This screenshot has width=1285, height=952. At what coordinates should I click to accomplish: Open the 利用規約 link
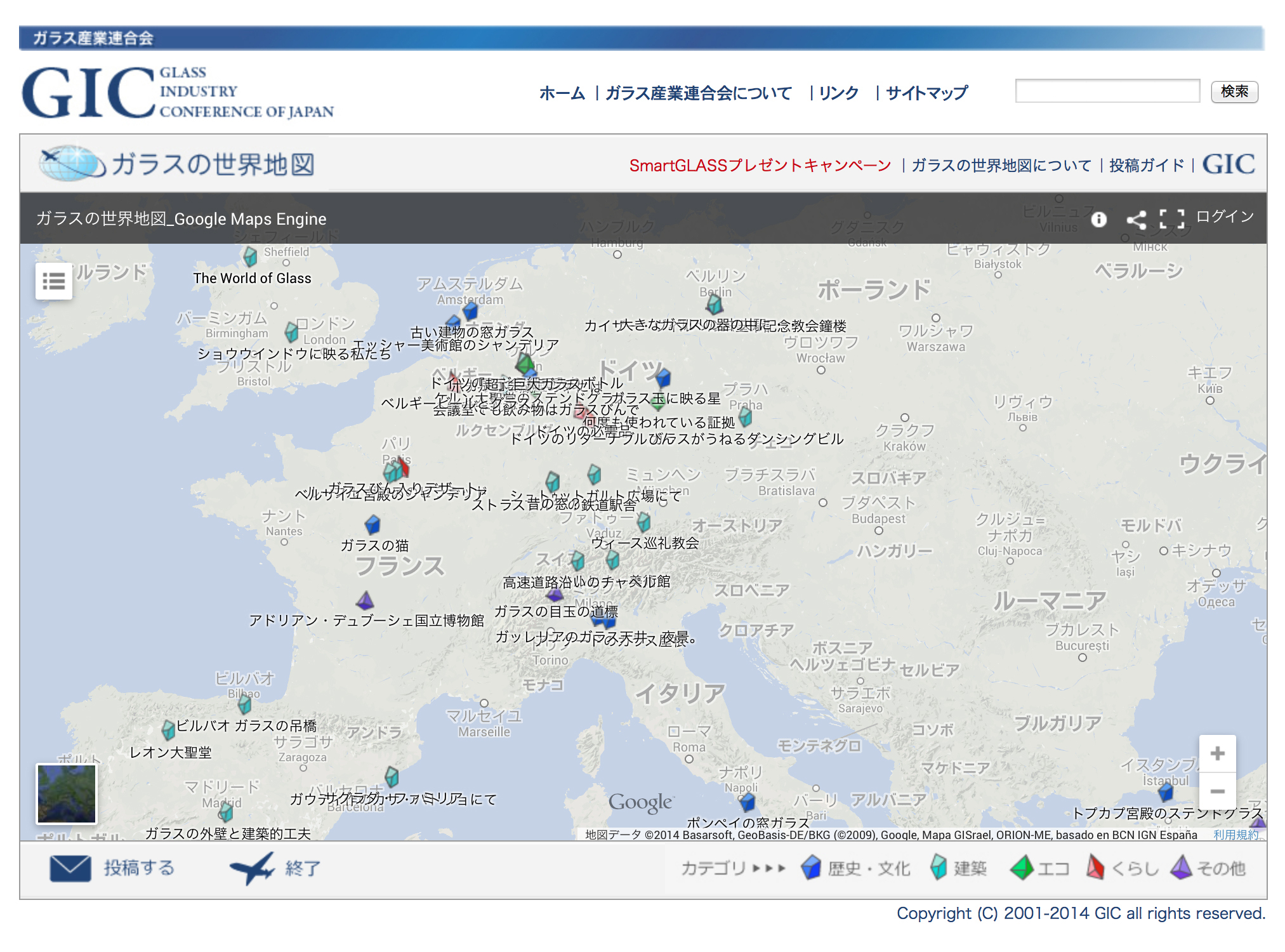point(1236,835)
